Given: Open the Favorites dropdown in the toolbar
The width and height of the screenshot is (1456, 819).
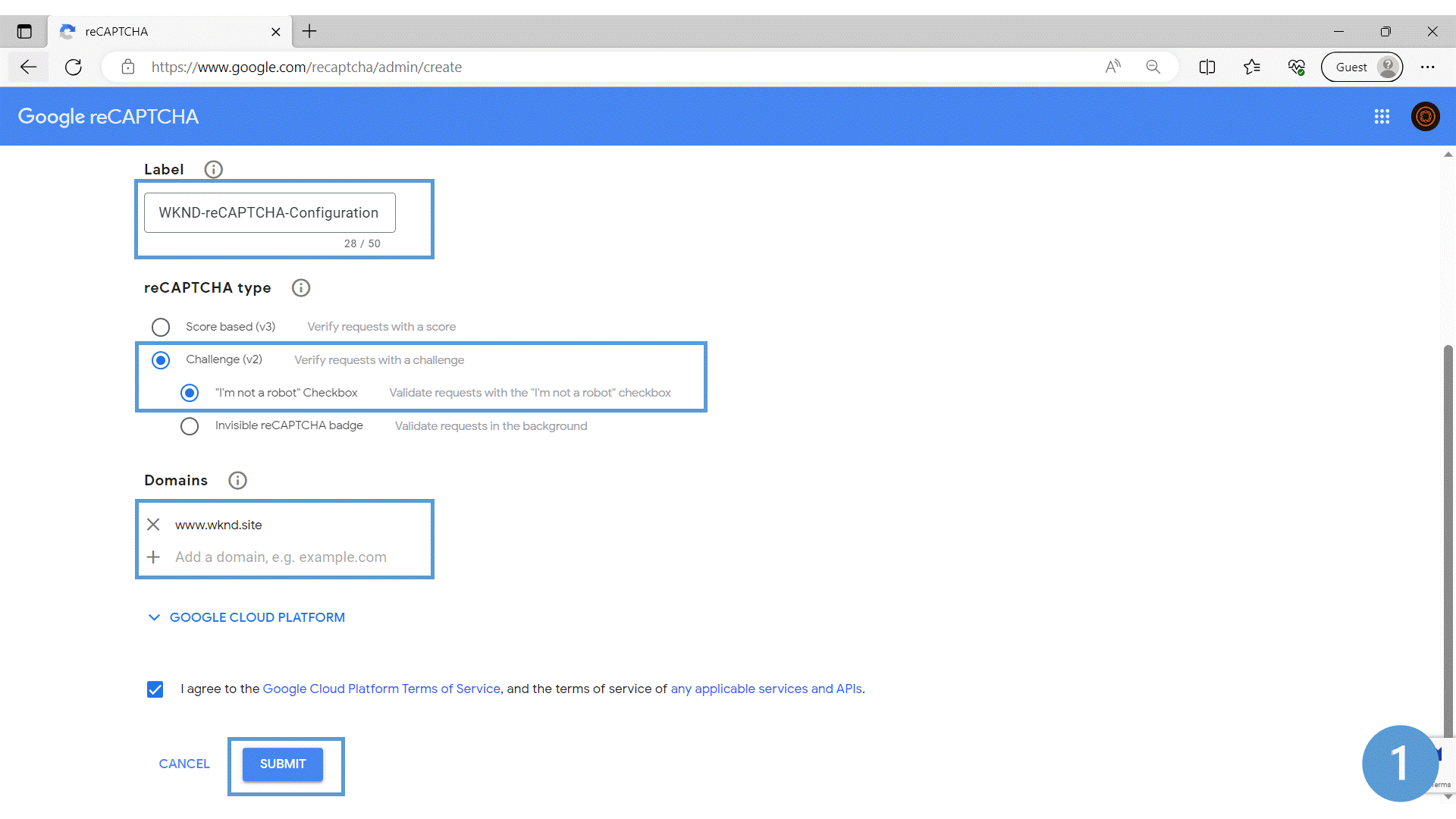Looking at the screenshot, I should click(x=1253, y=67).
